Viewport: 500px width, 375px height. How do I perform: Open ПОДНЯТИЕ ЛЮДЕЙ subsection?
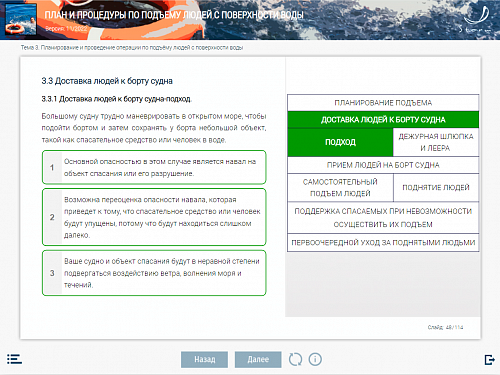pyautogui.click(x=436, y=187)
